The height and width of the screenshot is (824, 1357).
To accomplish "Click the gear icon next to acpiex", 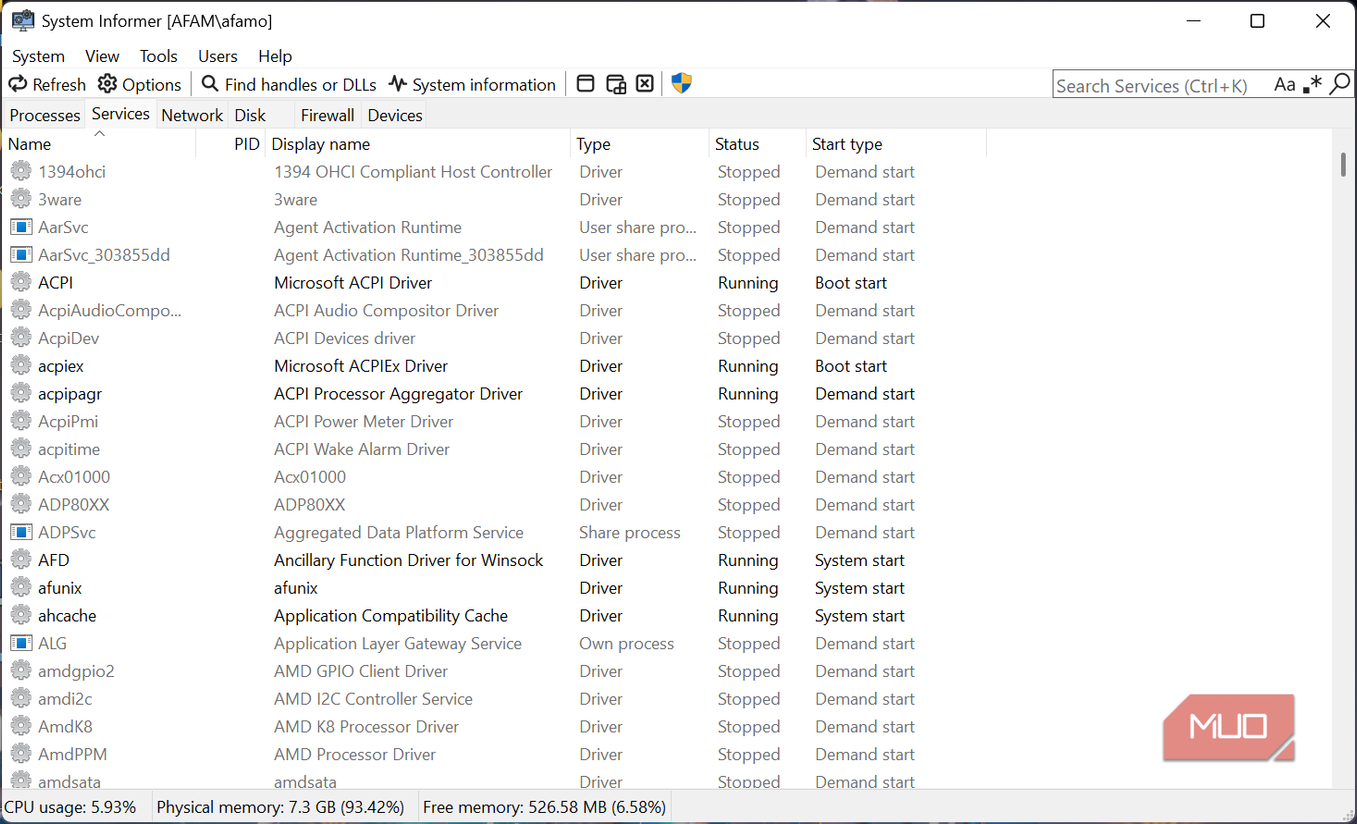I will click(x=21, y=366).
